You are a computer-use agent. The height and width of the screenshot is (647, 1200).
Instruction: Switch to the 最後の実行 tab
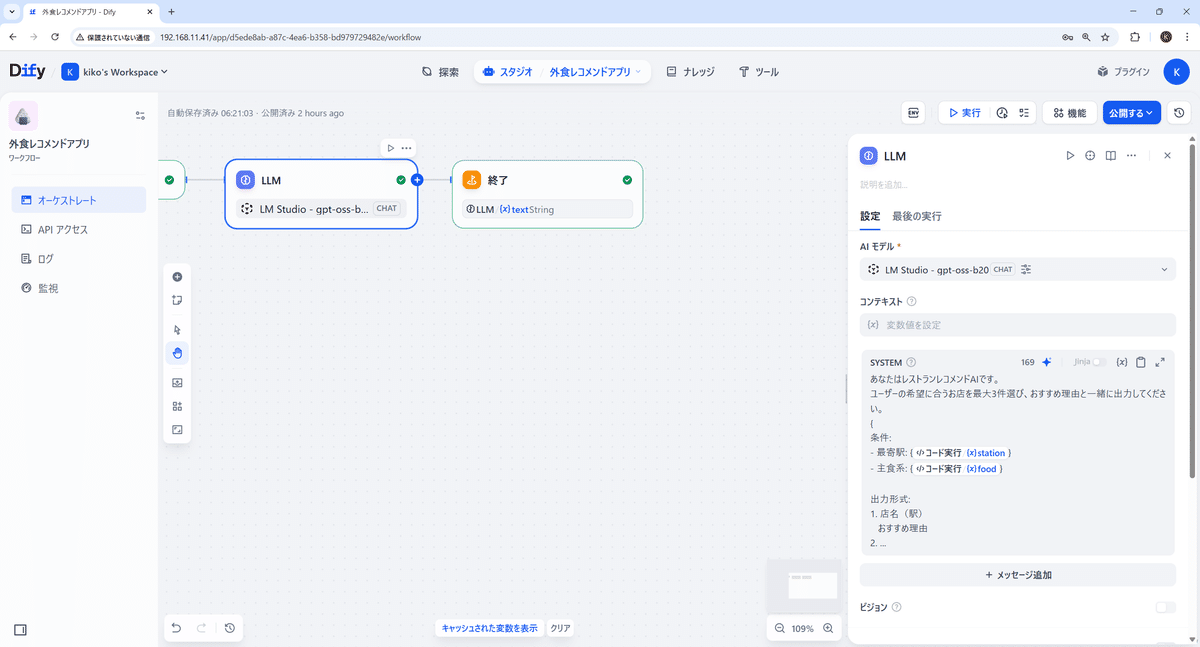pyautogui.click(x=916, y=214)
